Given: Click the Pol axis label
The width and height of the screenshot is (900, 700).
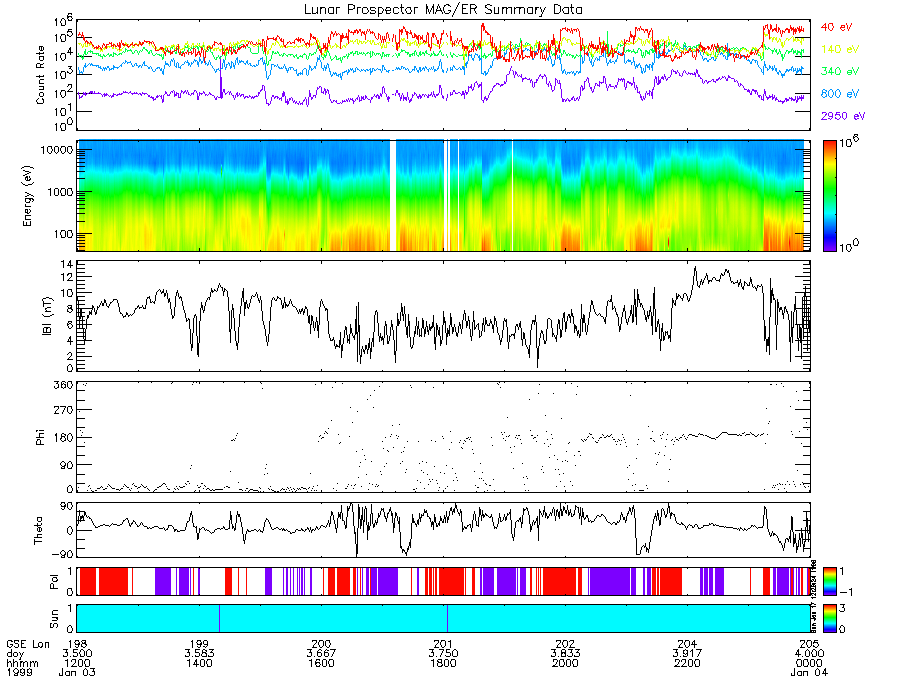Looking at the screenshot, I should click(53, 582).
